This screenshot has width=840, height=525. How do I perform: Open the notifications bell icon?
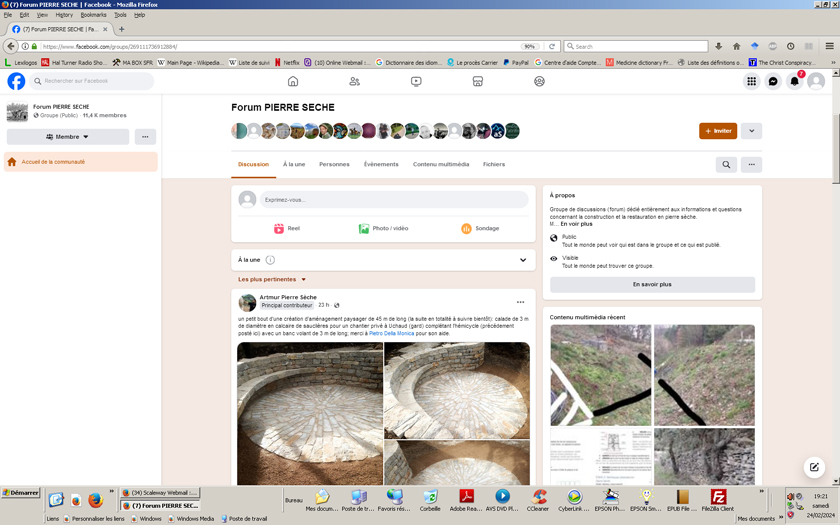[794, 81]
